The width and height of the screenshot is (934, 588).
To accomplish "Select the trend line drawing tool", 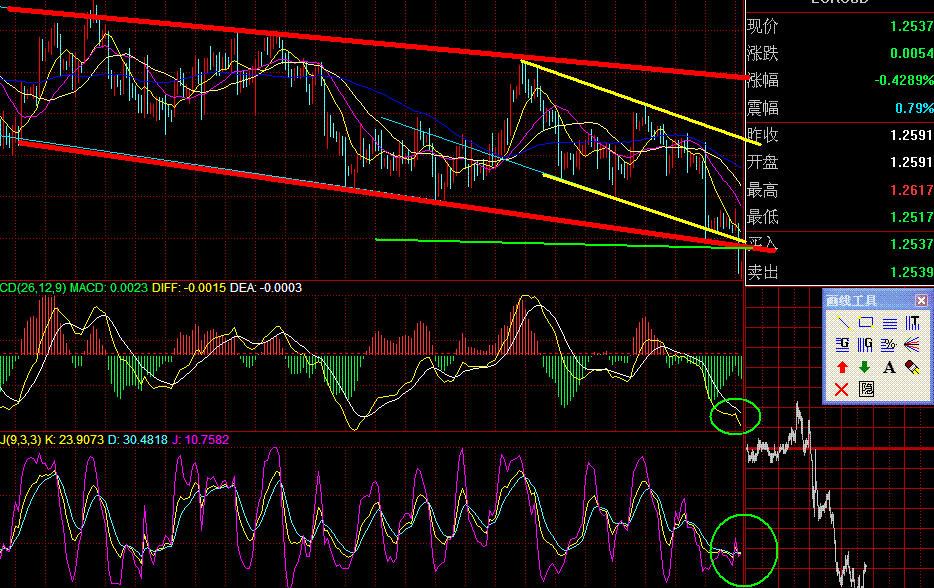I will click(x=843, y=323).
